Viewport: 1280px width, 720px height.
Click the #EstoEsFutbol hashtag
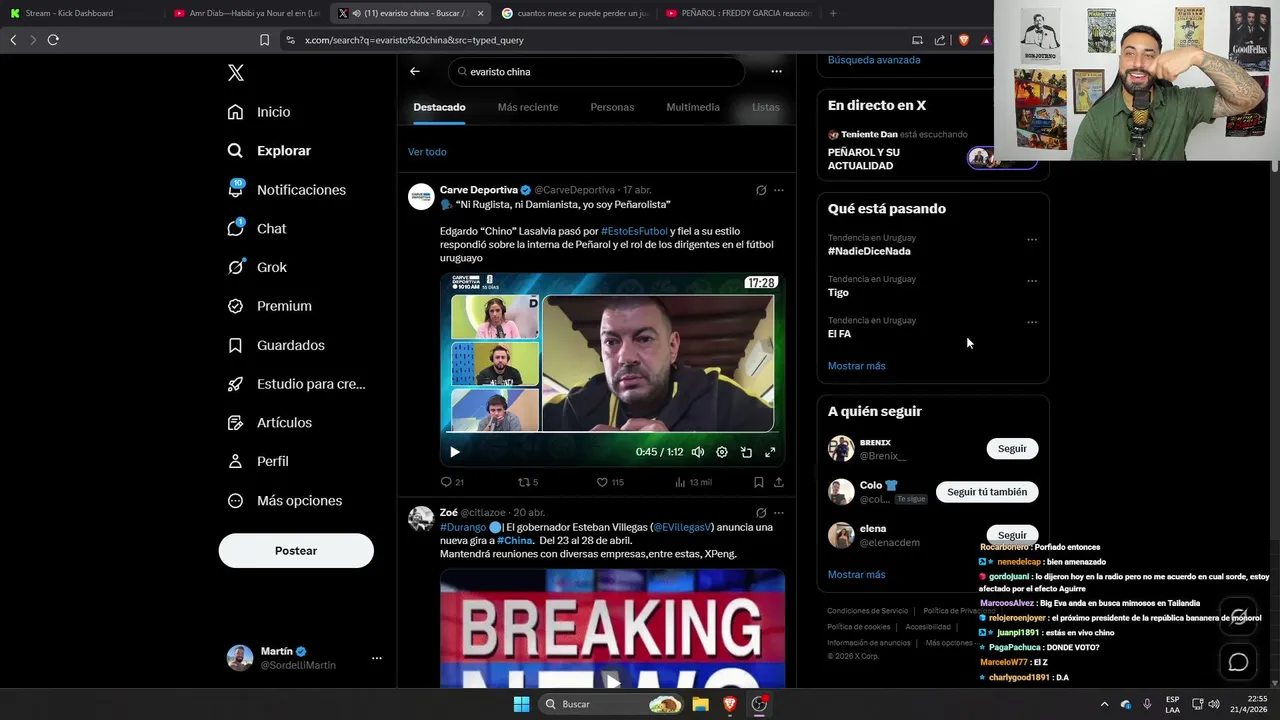coord(634,231)
